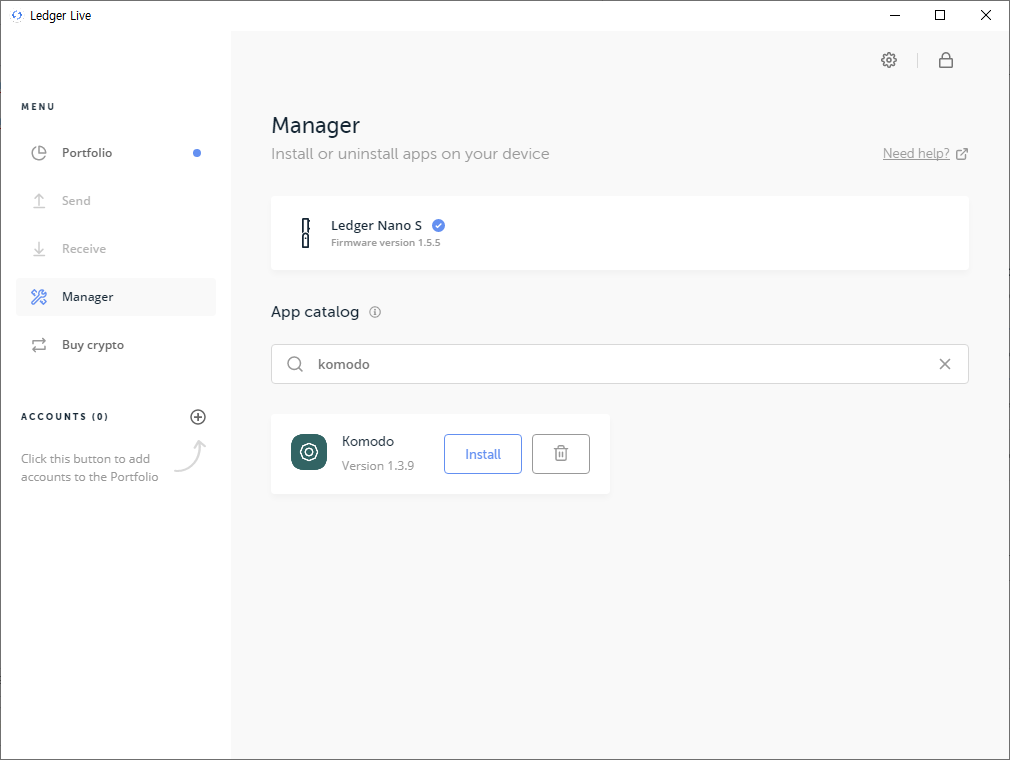The width and height of the screenshot is (1010, 760).
Task: Click the Manager tools icon
Action: tap(39, 297)
